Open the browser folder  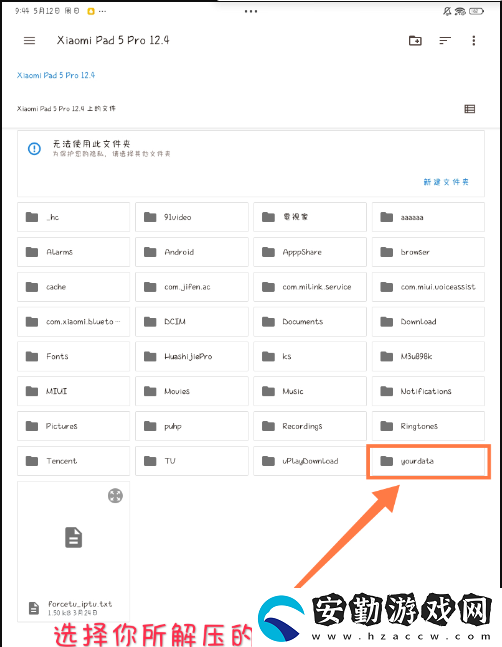(x=428, y=252)
